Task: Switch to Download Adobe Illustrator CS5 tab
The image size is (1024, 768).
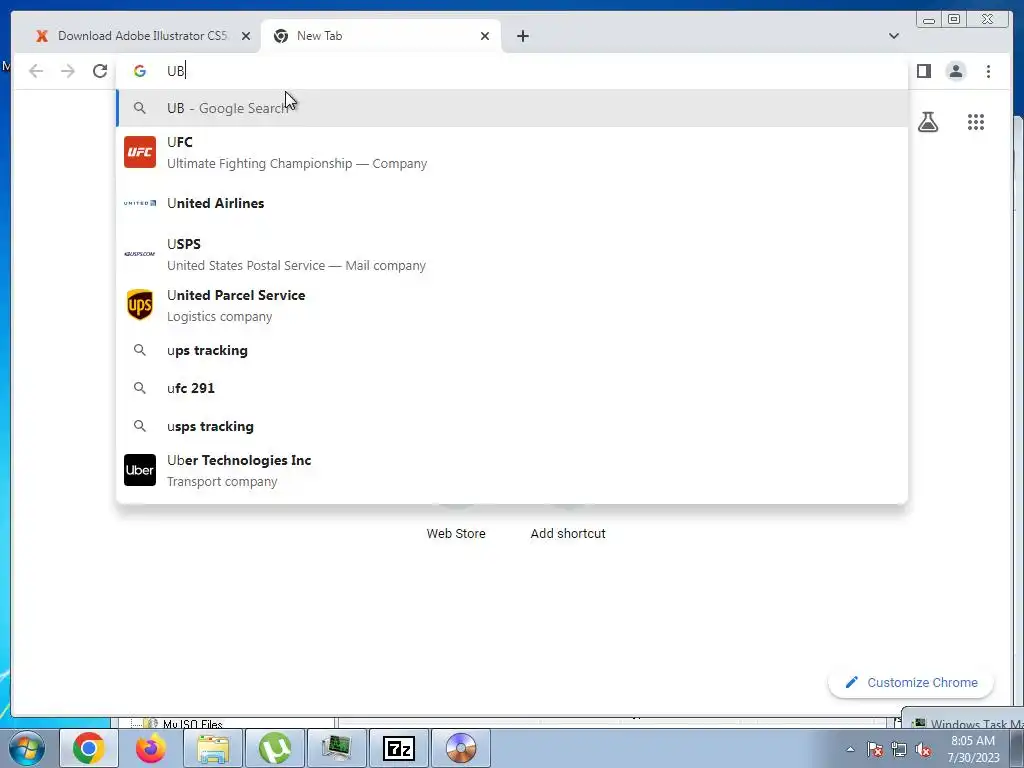Action: tap(140, 36)
